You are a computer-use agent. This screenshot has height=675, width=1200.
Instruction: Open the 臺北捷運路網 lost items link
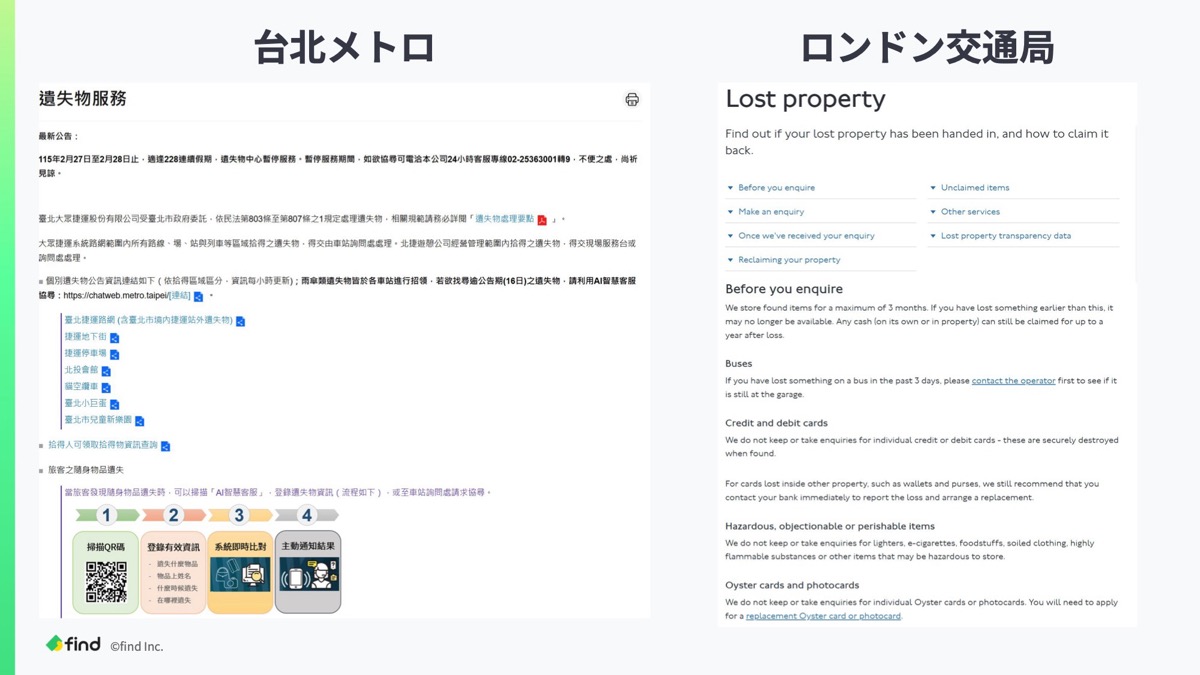pyautogui.click(x=148, y=321)
